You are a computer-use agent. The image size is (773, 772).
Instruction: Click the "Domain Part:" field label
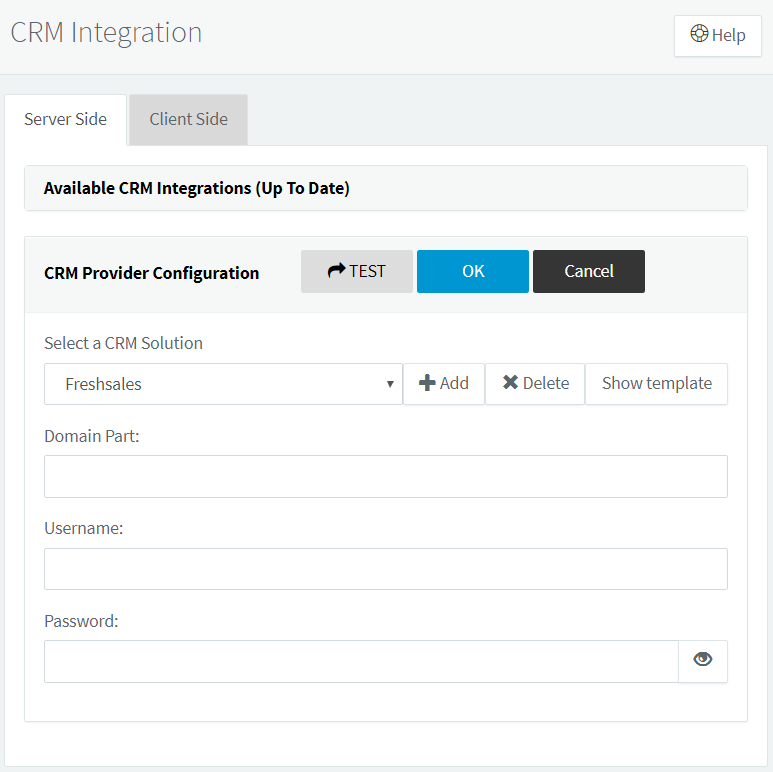coord(92,436)
